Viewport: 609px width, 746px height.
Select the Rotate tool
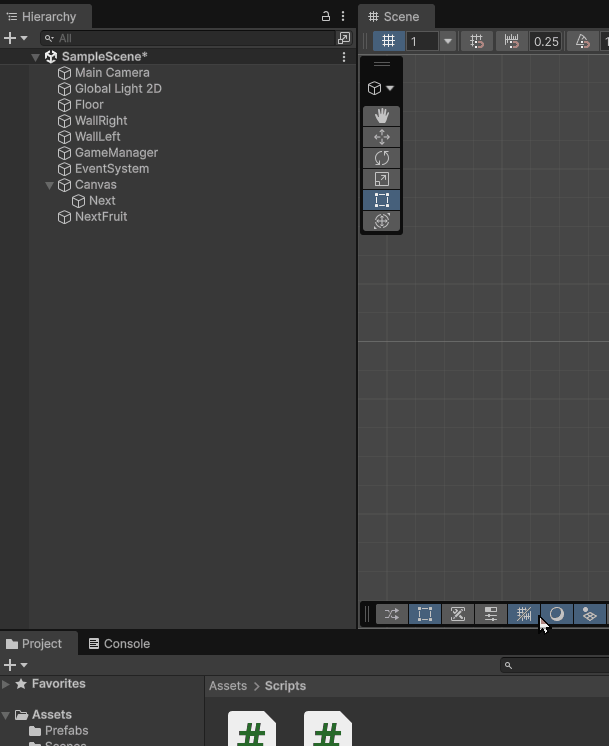click(x=382, y=158)
